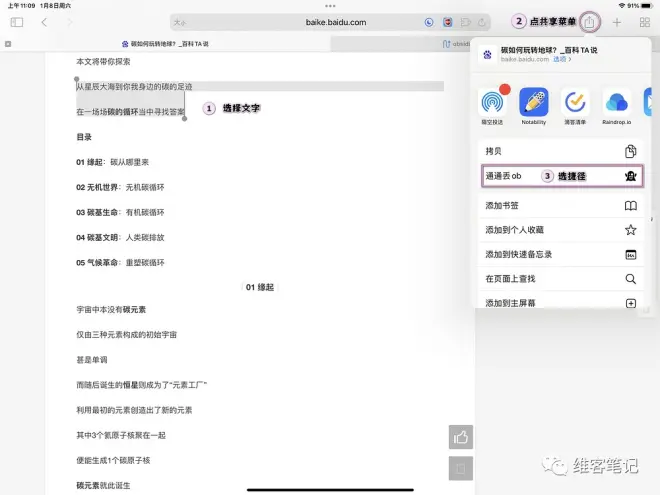
Task: Tap the line 其中3个氦原子核聚在一起
Action: [121, 435]
